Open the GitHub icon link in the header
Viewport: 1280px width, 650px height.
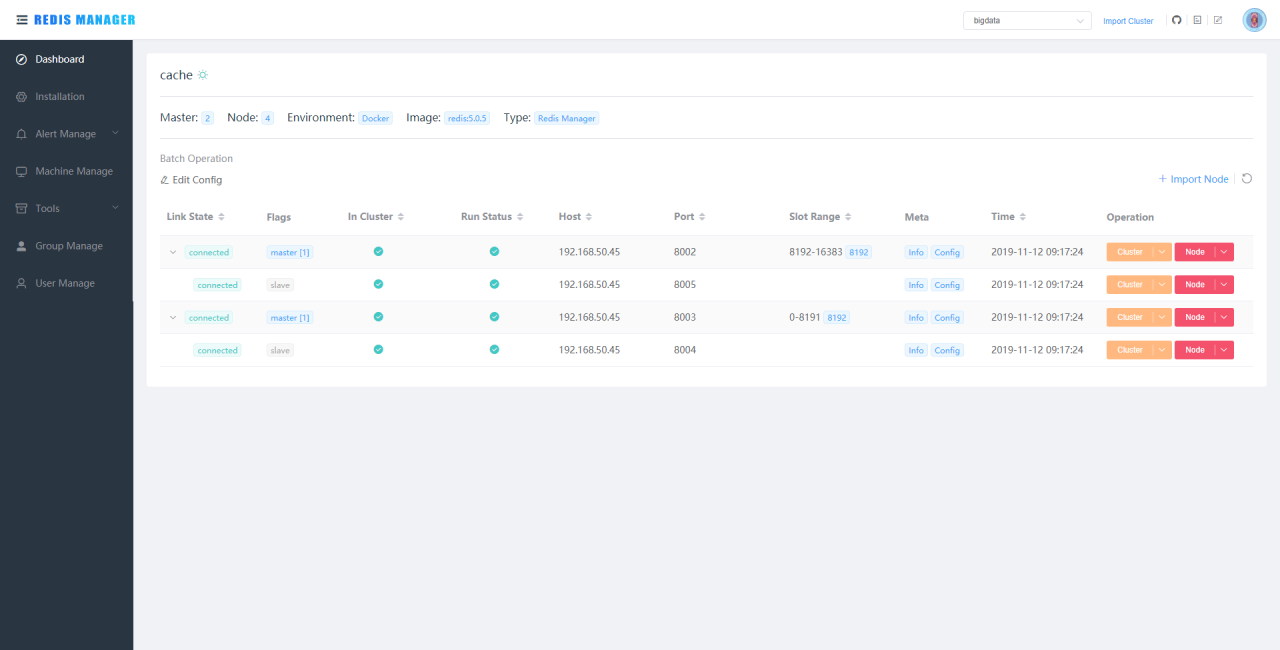click(x=1177, y=20)
